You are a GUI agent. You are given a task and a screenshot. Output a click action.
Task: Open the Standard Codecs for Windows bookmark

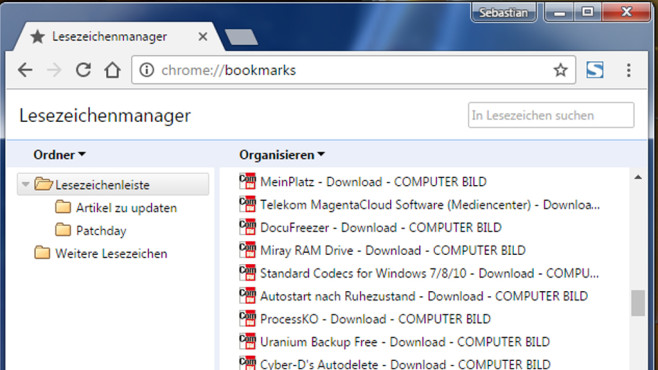[429, 273]
